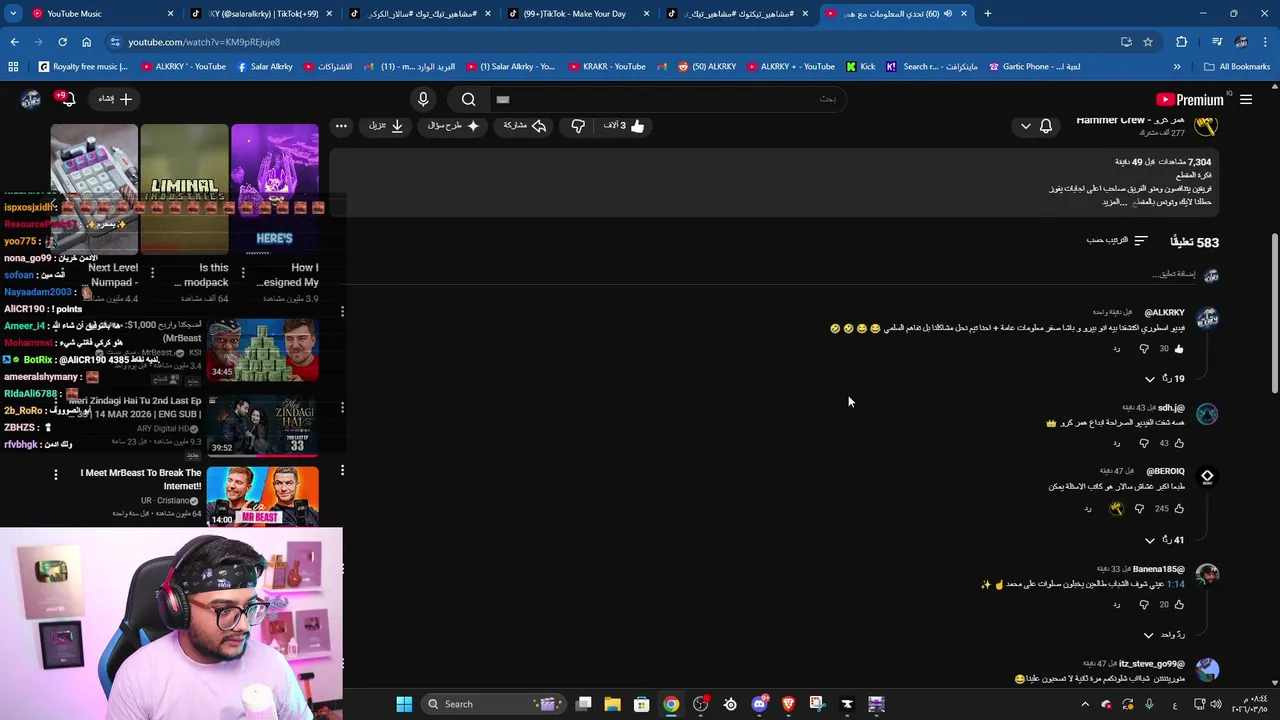The image size is (1280, 720).
Task: Open the three-dot more actions menu
Action: click(x=341, y=126)
